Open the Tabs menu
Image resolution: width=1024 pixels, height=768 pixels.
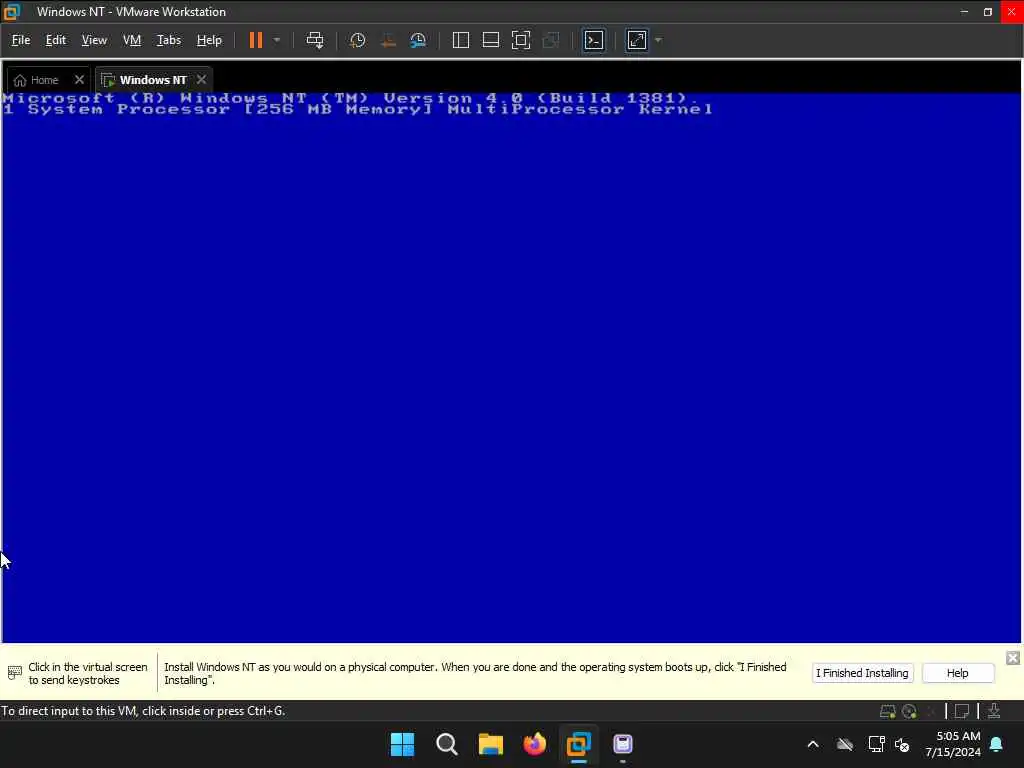click(168, 40)
